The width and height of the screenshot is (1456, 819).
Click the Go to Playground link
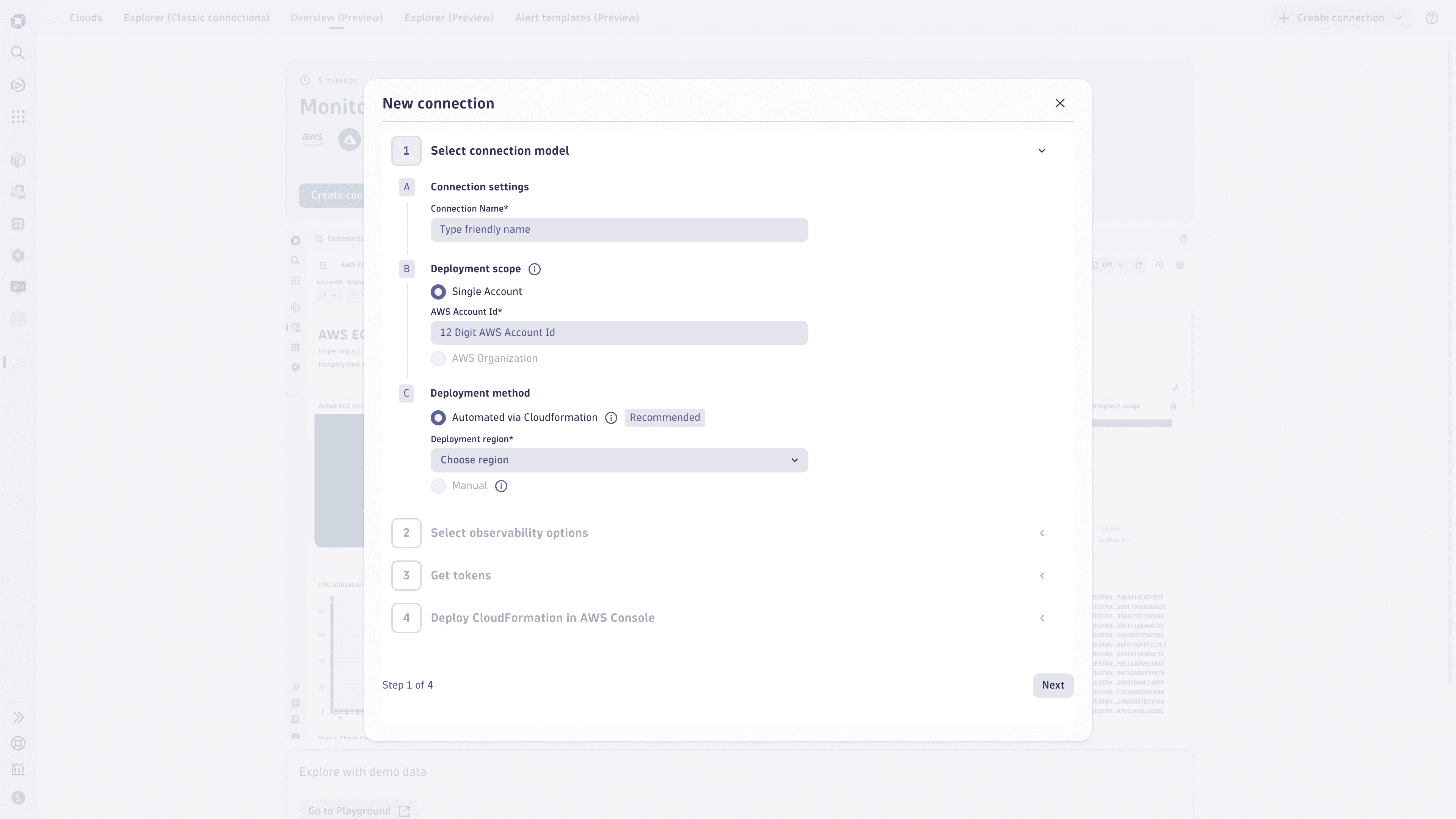(x=358, y=811)
